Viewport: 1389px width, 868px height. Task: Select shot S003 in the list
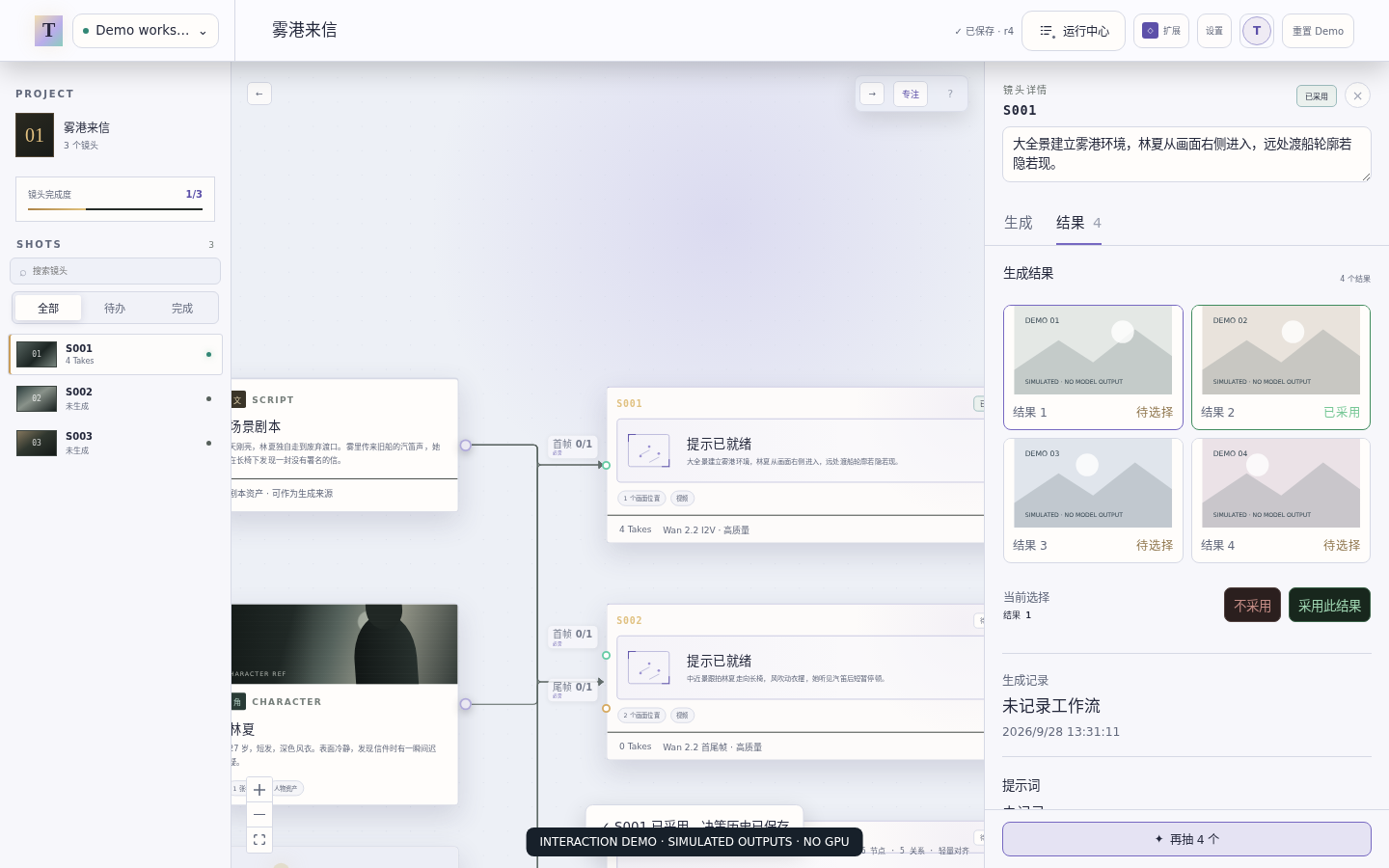click(x=115, y=443)
